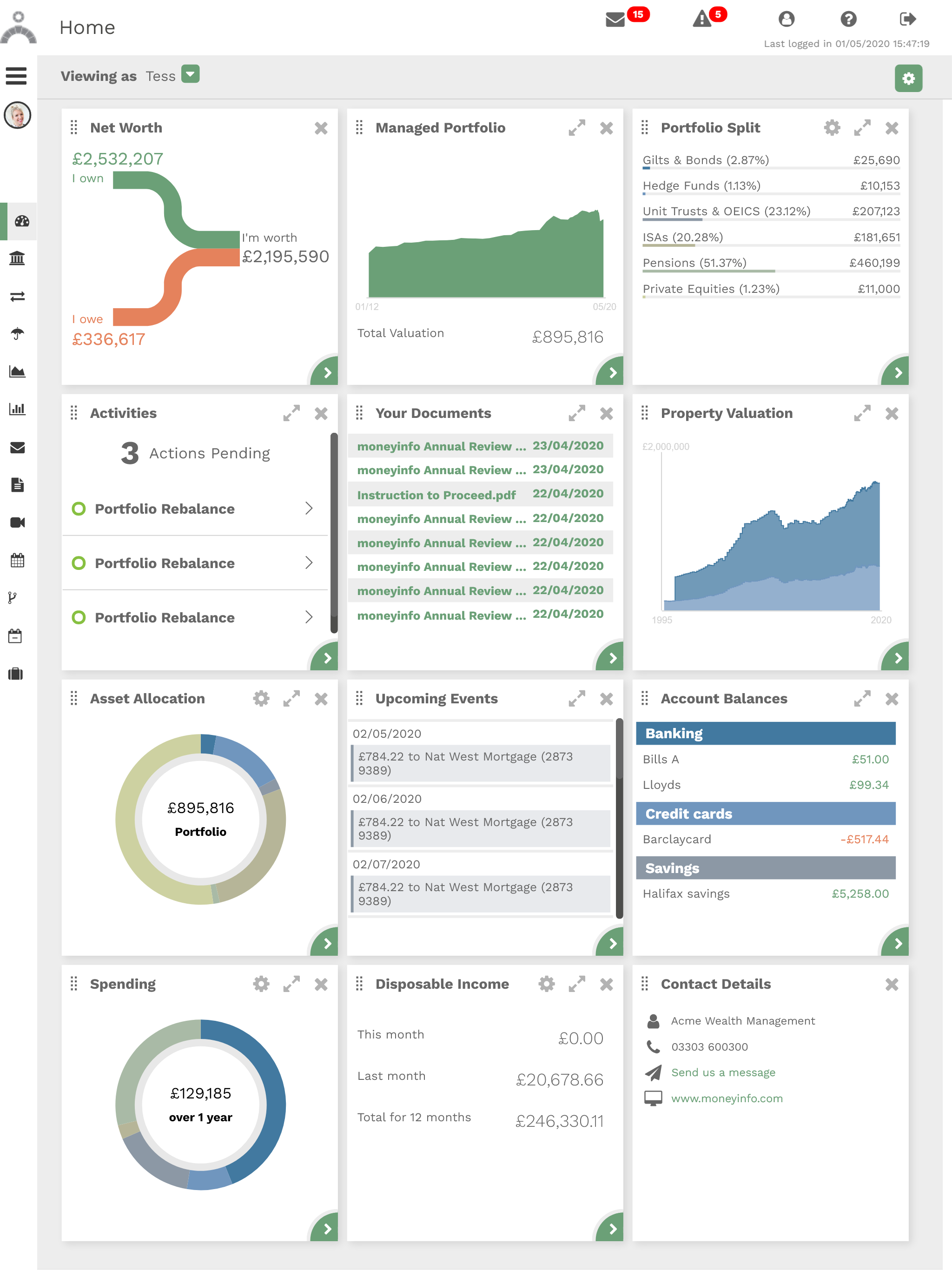This screenshot has height=1270, width=952.
Task: Click the green dashboard settings gear button
Action: 908,78
